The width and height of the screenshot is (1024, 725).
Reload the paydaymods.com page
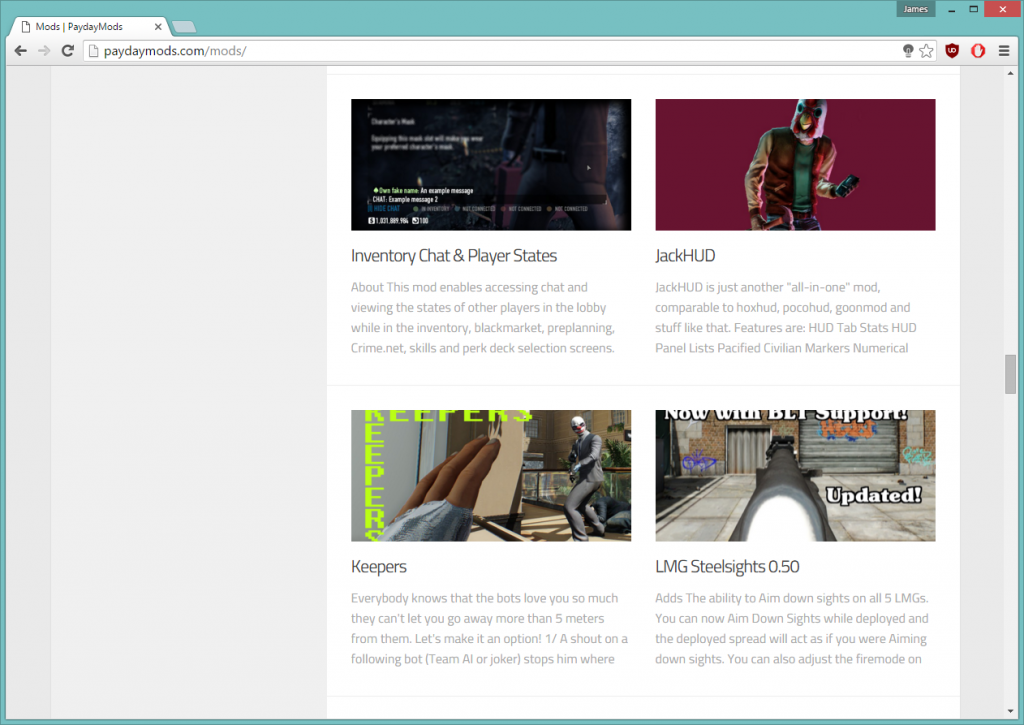[67, 51]
